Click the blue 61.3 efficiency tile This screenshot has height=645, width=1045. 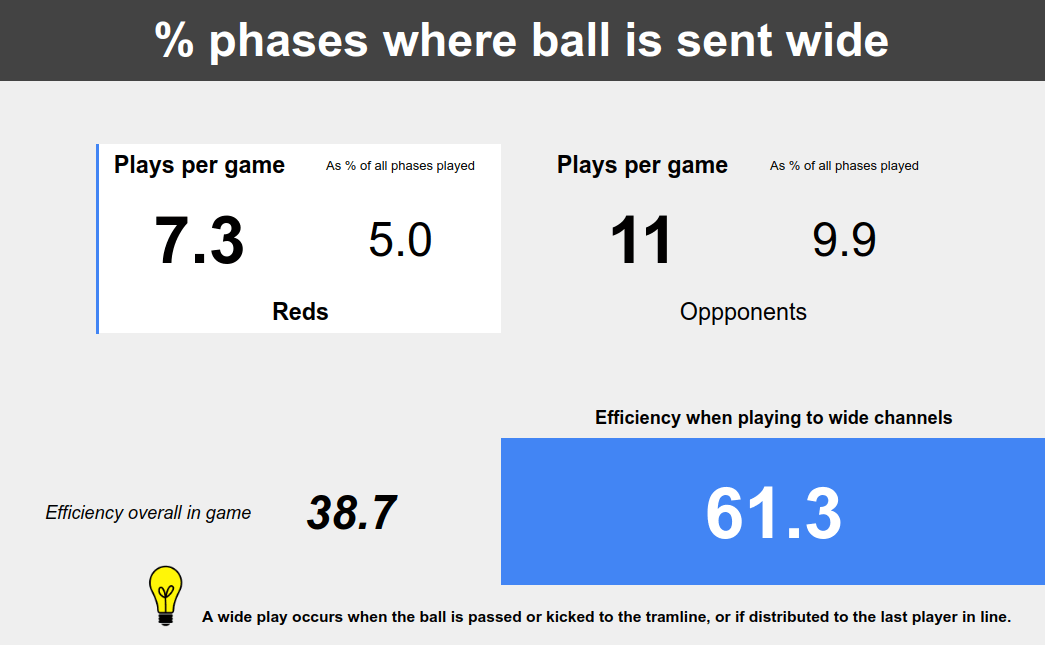click(x=773, y=512)
